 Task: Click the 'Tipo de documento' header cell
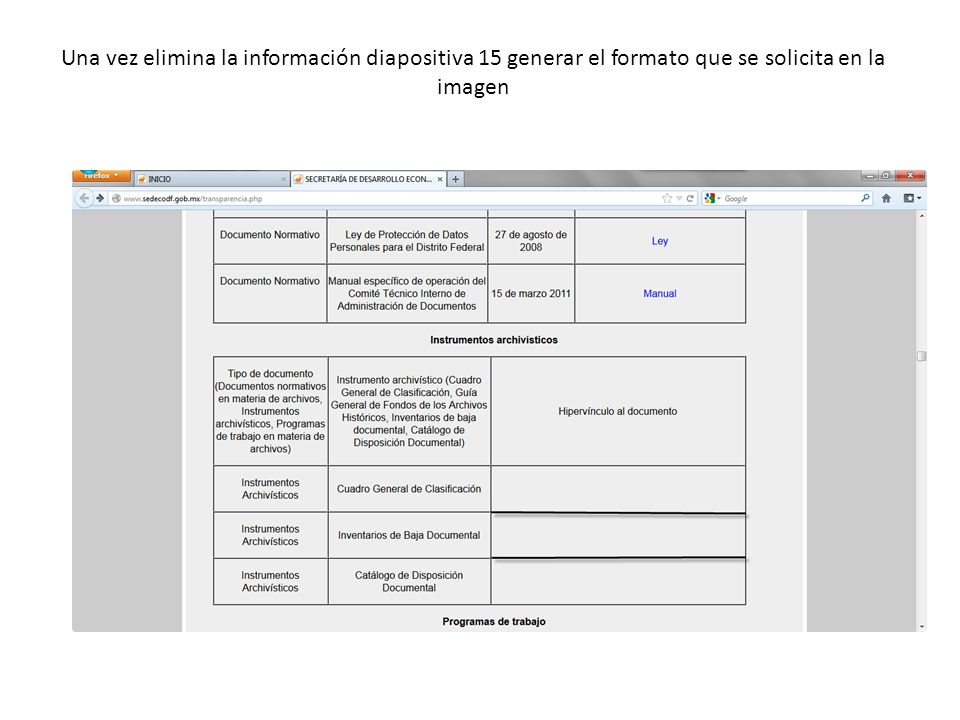click(270, 411)
